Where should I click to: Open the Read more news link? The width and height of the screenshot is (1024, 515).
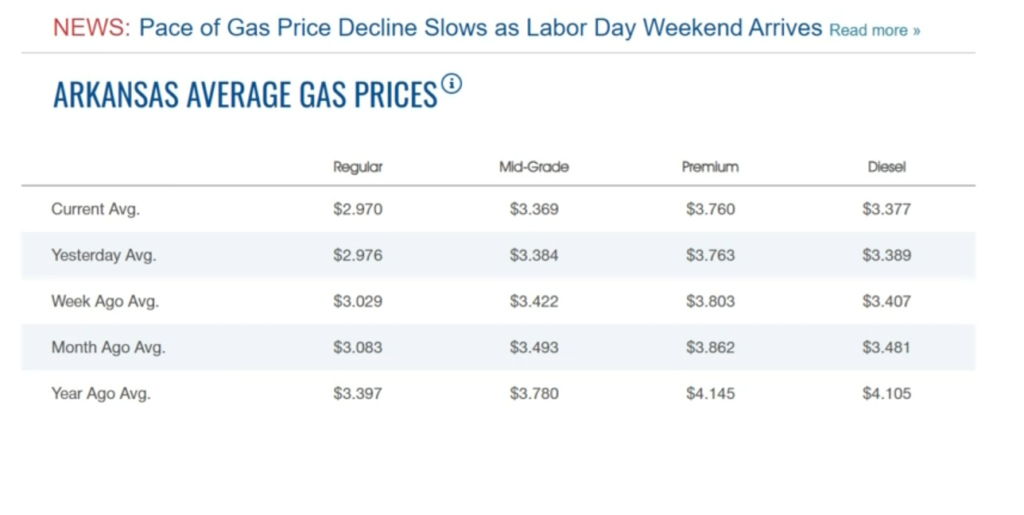point(874,30)
